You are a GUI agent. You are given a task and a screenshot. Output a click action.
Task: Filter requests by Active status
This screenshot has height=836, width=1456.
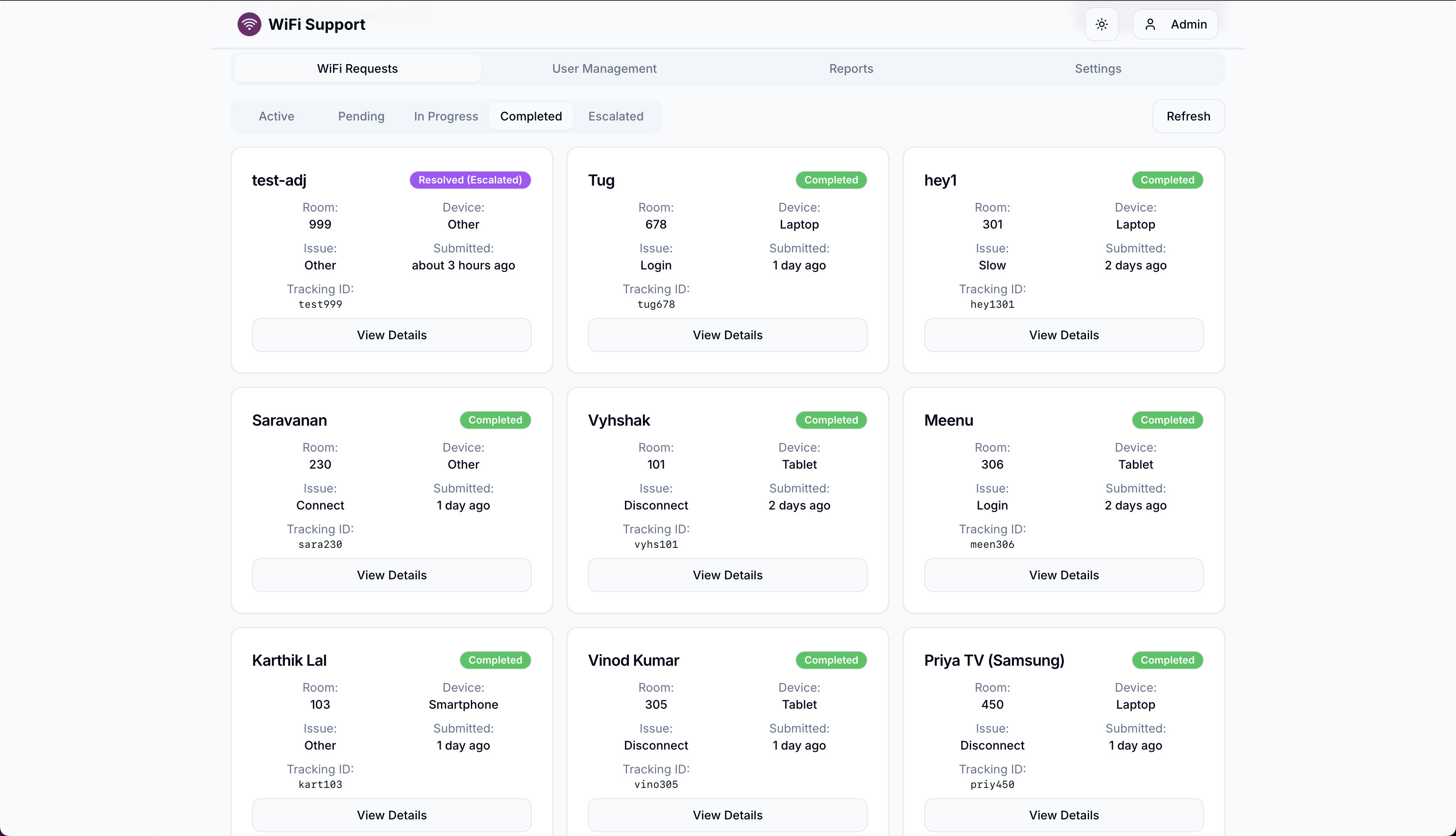tap(276, 116)
